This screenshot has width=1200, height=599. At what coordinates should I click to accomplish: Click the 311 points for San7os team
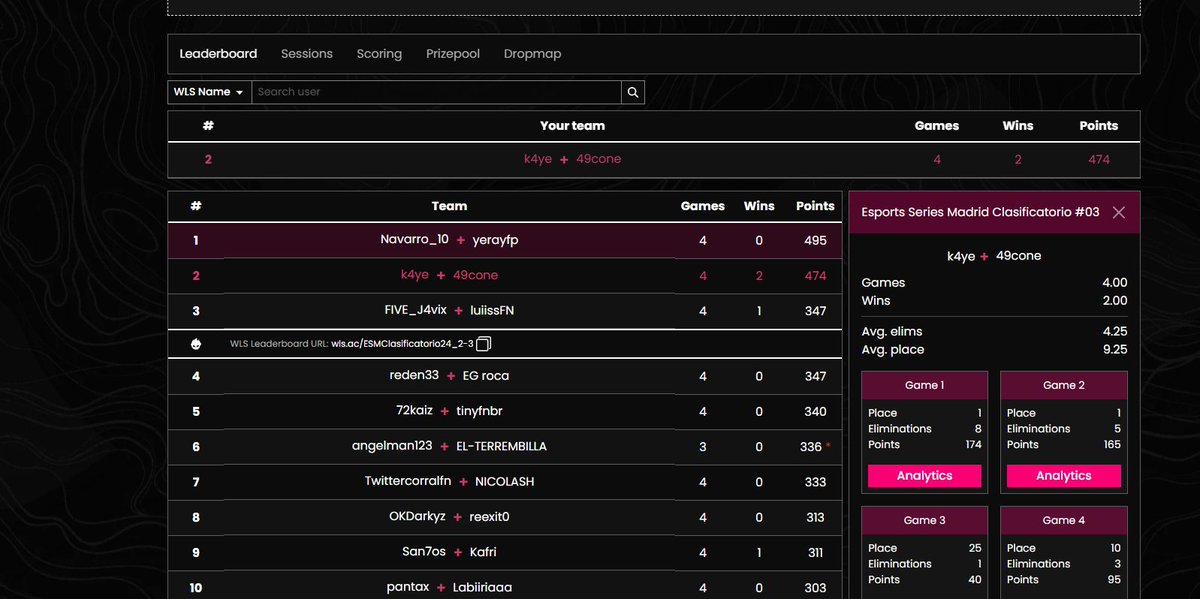click(x=815, y=552)
